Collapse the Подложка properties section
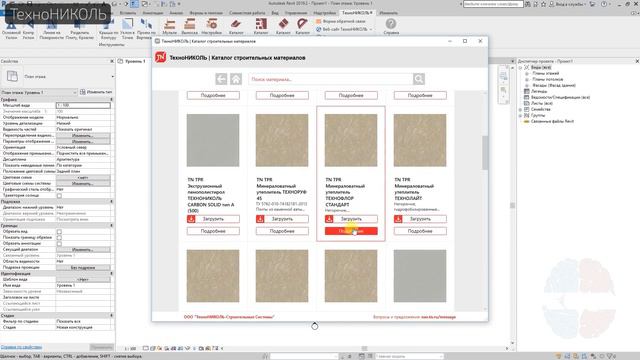Viewport: 640px width, 360px height. click(111, 202)
